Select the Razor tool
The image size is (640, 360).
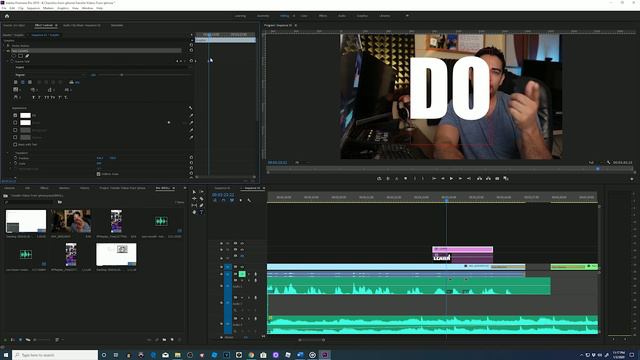pos(201,199)
